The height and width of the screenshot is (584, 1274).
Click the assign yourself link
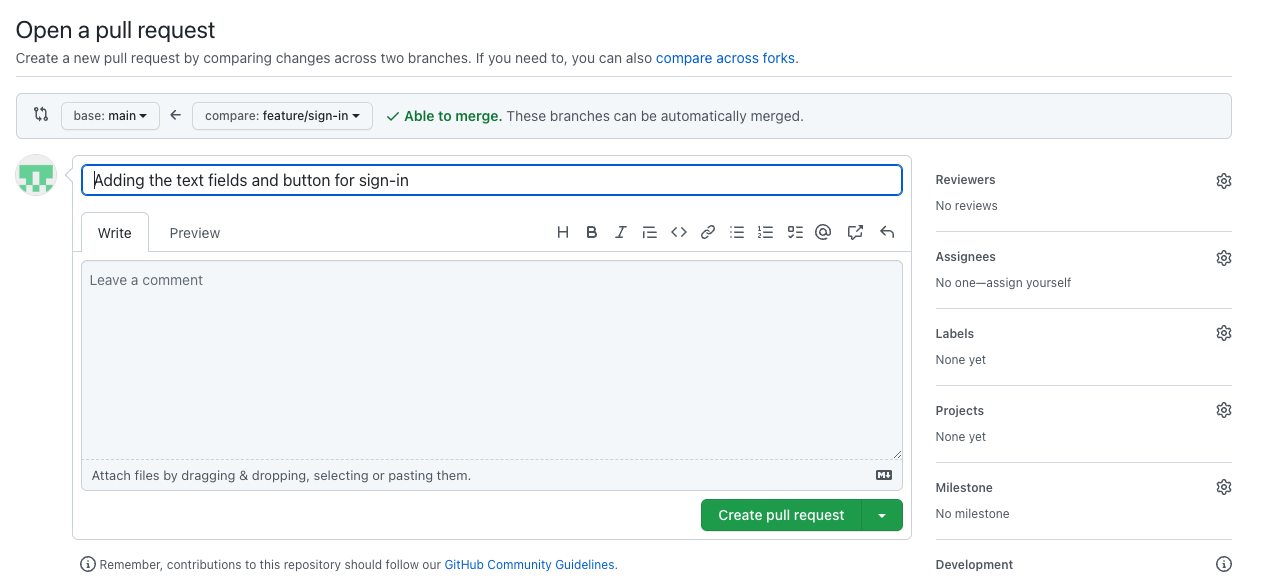pos(1031,283)
